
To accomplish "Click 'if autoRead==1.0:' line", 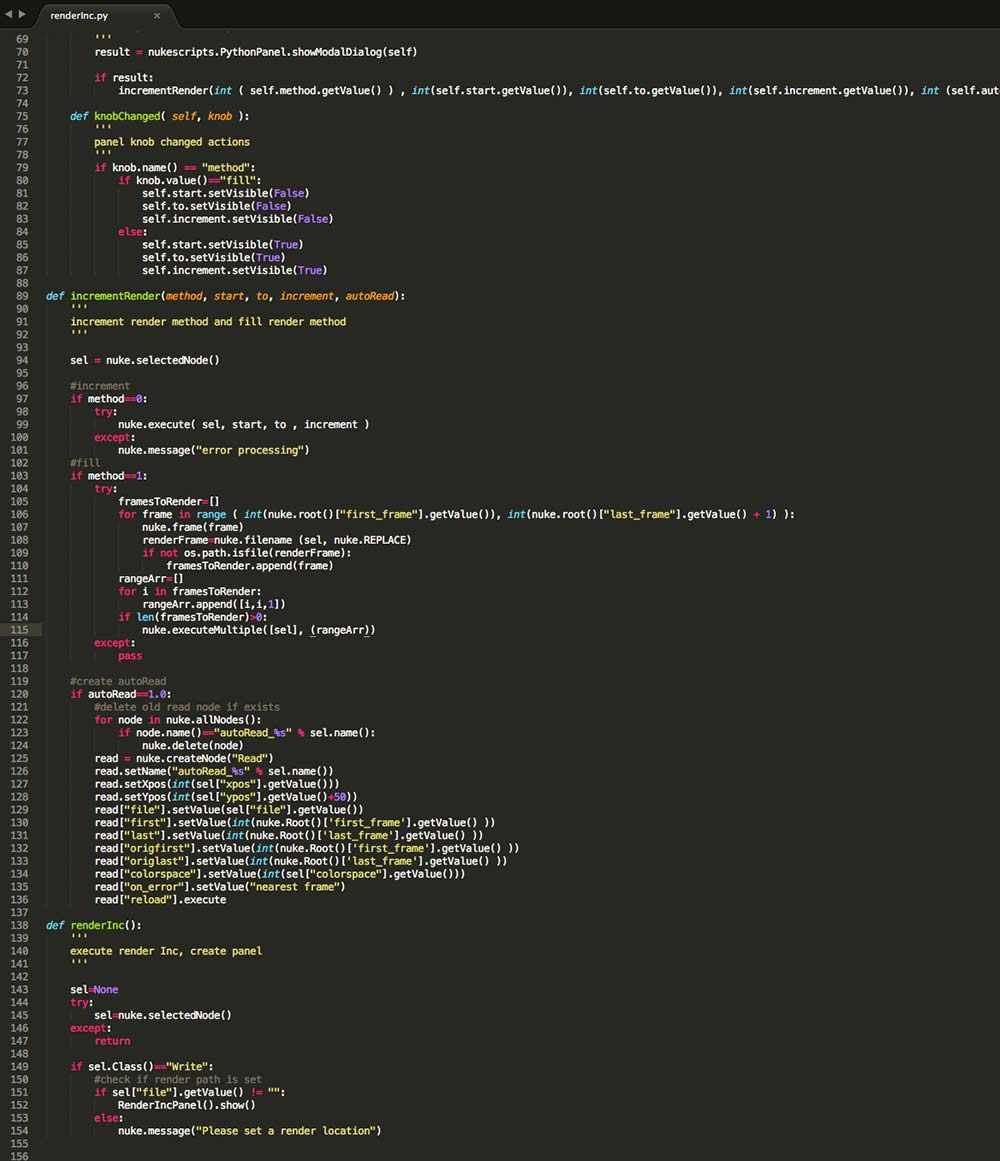I will tap(121, 695).
